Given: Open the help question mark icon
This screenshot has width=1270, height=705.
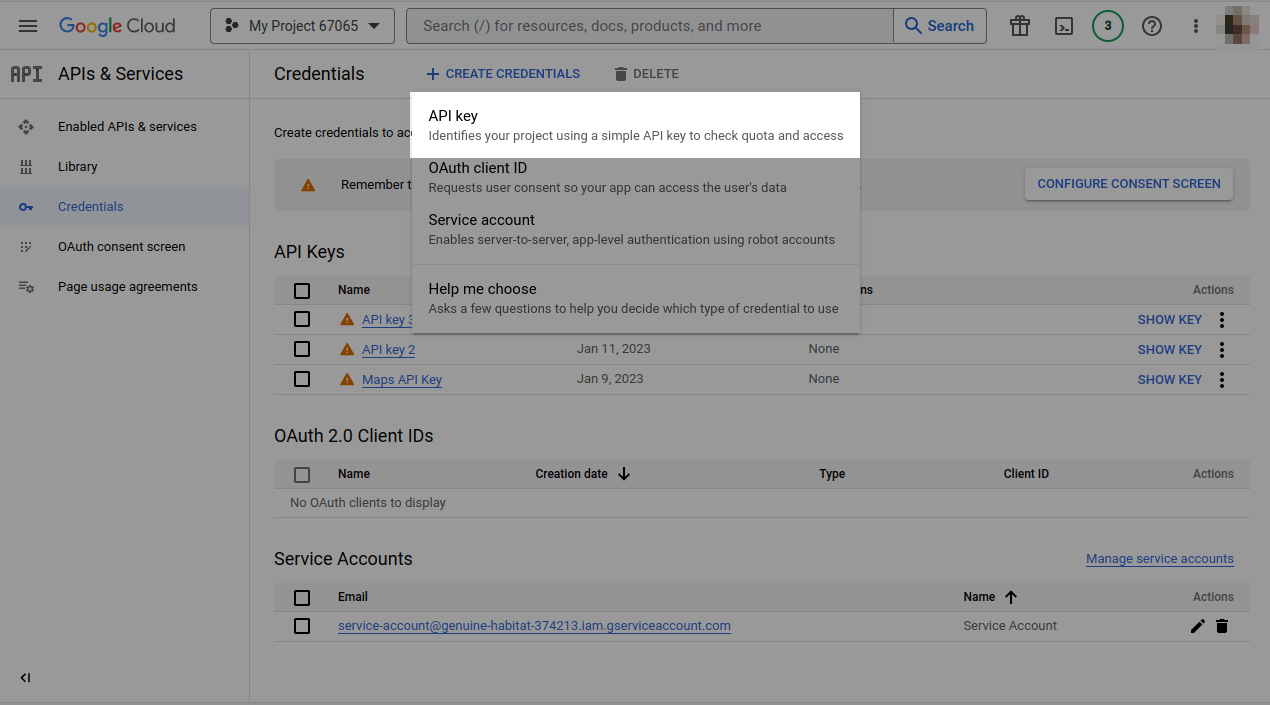Looking at the screenshot, I should coord(1152,26).
